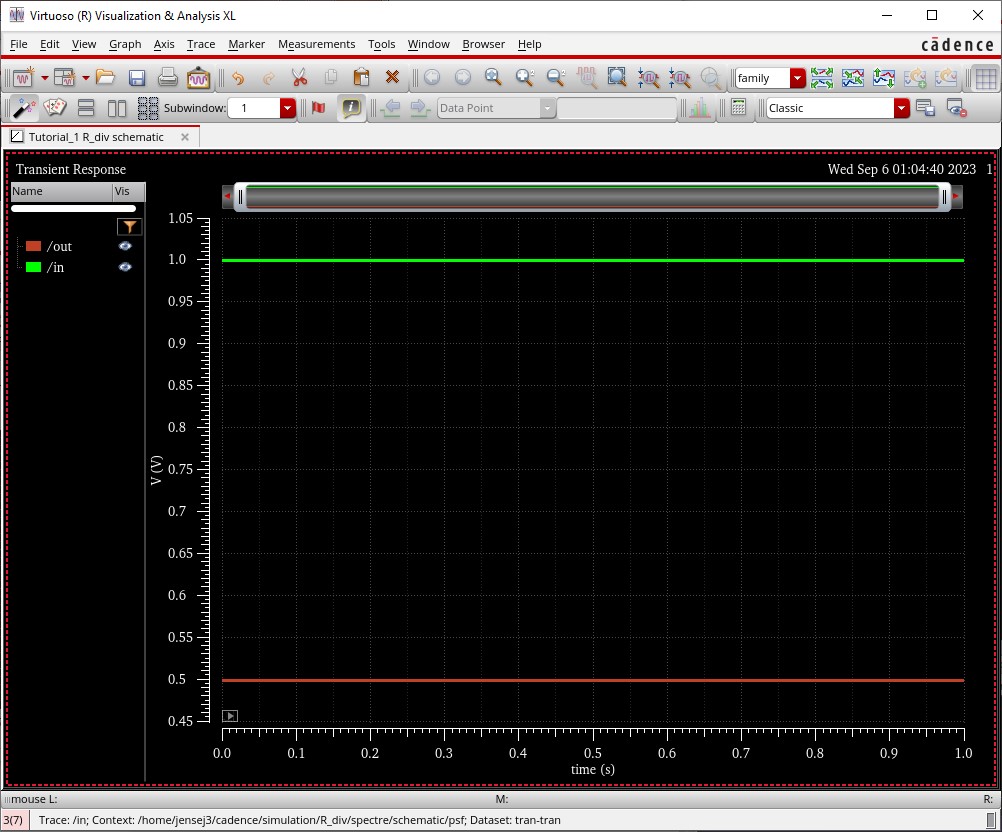Open the family plot mode dropdown
Image resolution: width=1002 pixels, height=832 pixels.
click(x=797, y=77)
